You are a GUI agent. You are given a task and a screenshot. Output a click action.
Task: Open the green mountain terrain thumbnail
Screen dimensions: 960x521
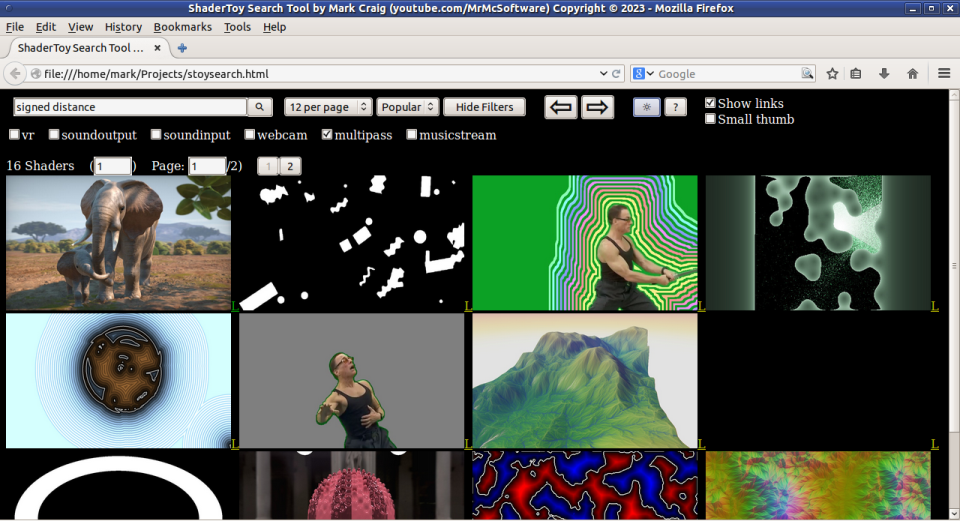585,381
